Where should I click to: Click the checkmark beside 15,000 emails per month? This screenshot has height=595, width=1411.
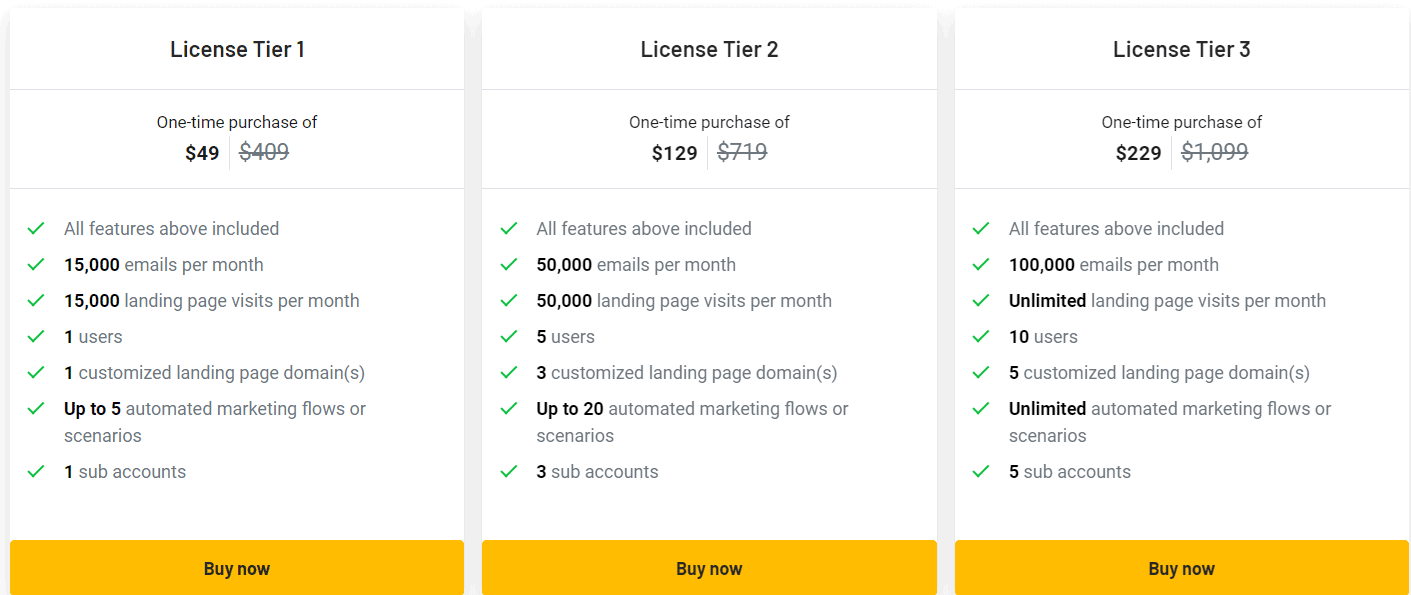36,264
